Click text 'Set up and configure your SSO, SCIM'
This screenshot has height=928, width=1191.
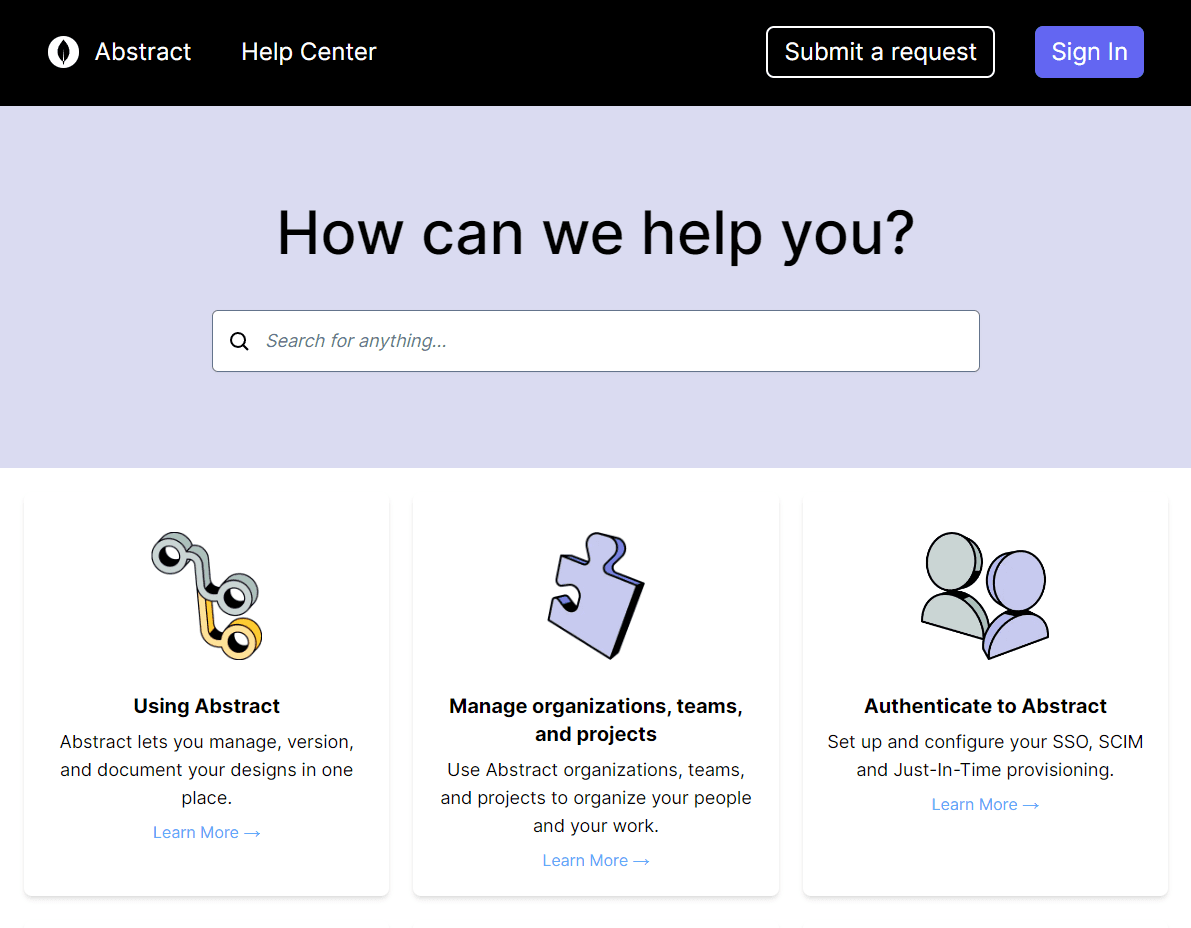pos(985,742)
